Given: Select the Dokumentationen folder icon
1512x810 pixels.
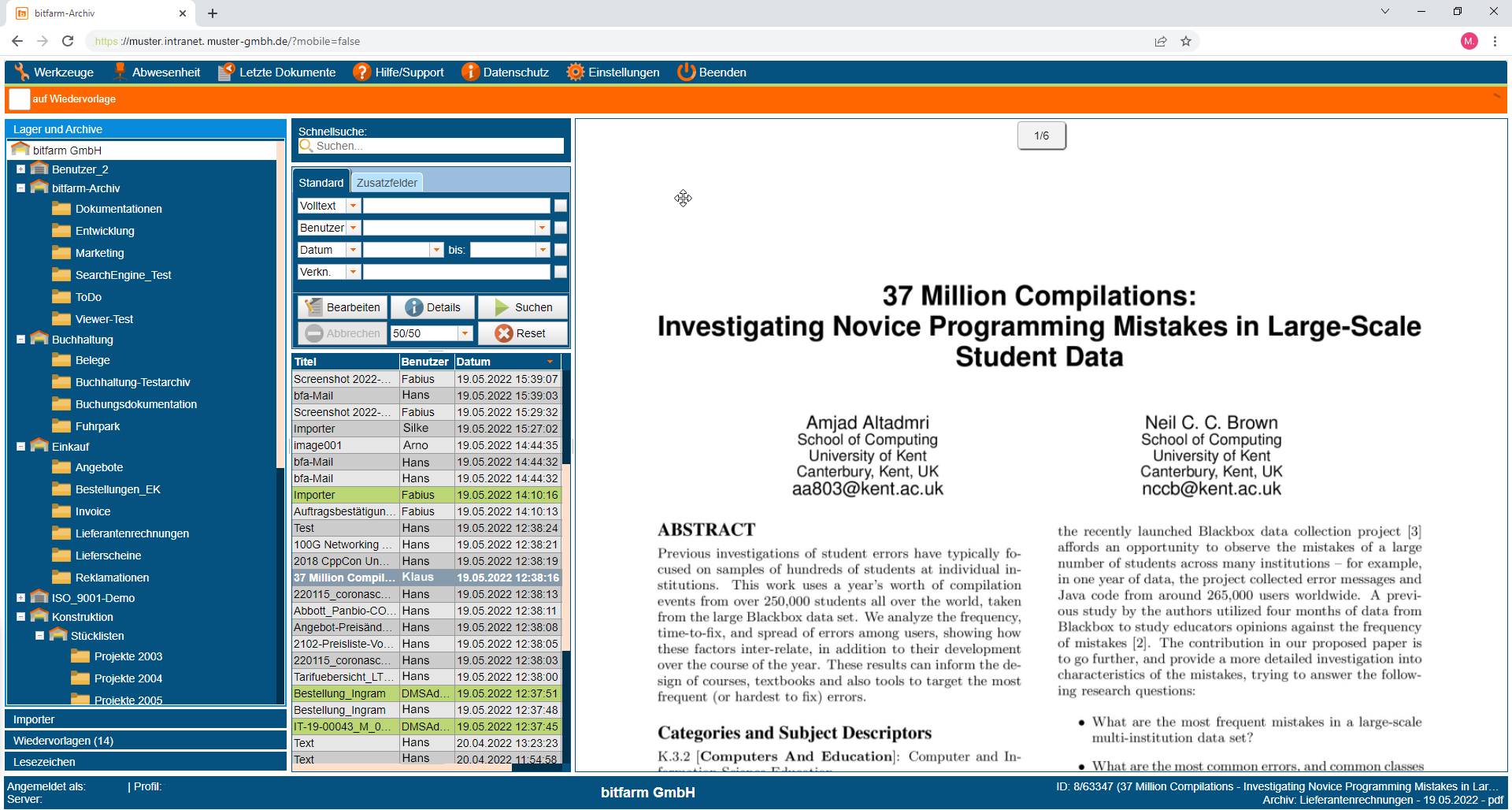Looking at the screenshot, I should tap(61, 209).
